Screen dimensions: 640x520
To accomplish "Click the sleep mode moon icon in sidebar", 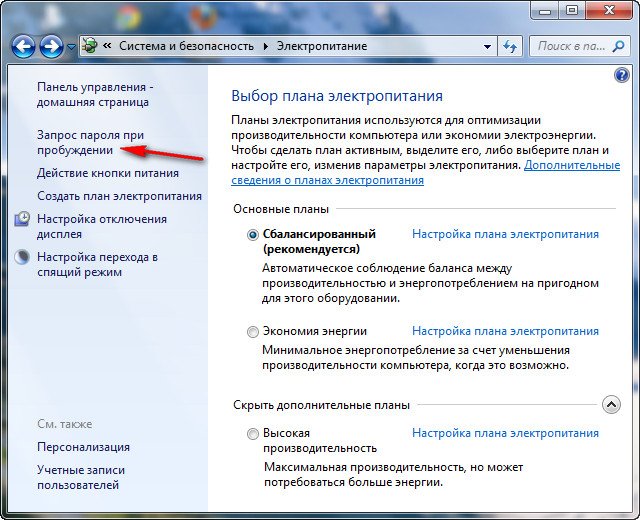I will 22,257.
